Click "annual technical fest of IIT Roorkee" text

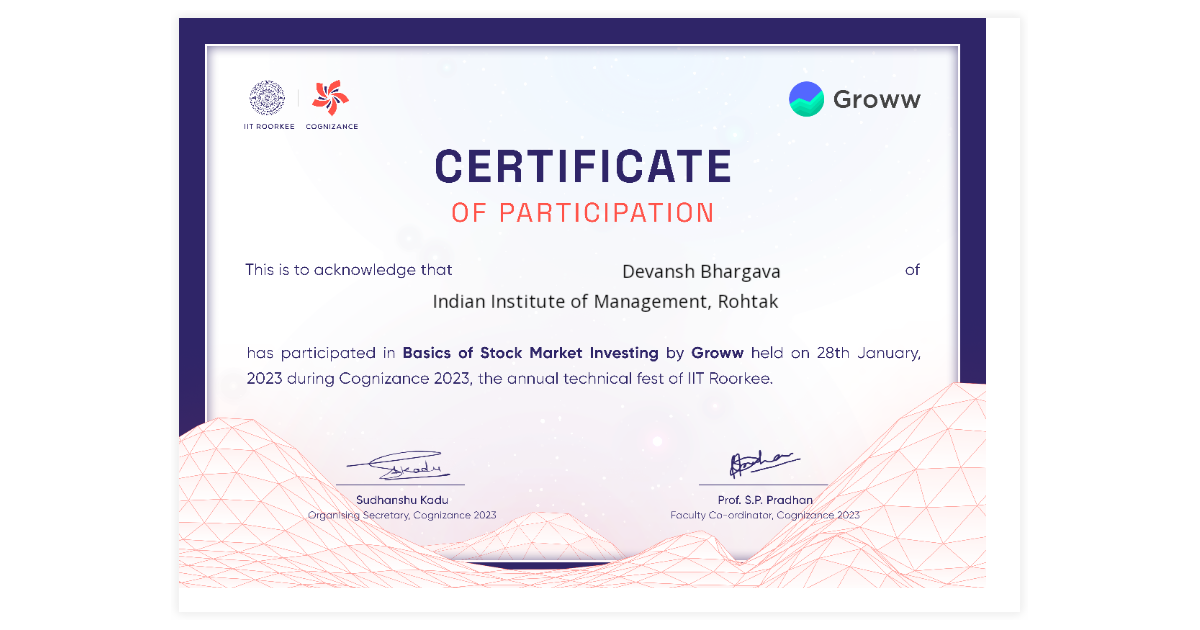pyautogui.click(x=640, y=379)
